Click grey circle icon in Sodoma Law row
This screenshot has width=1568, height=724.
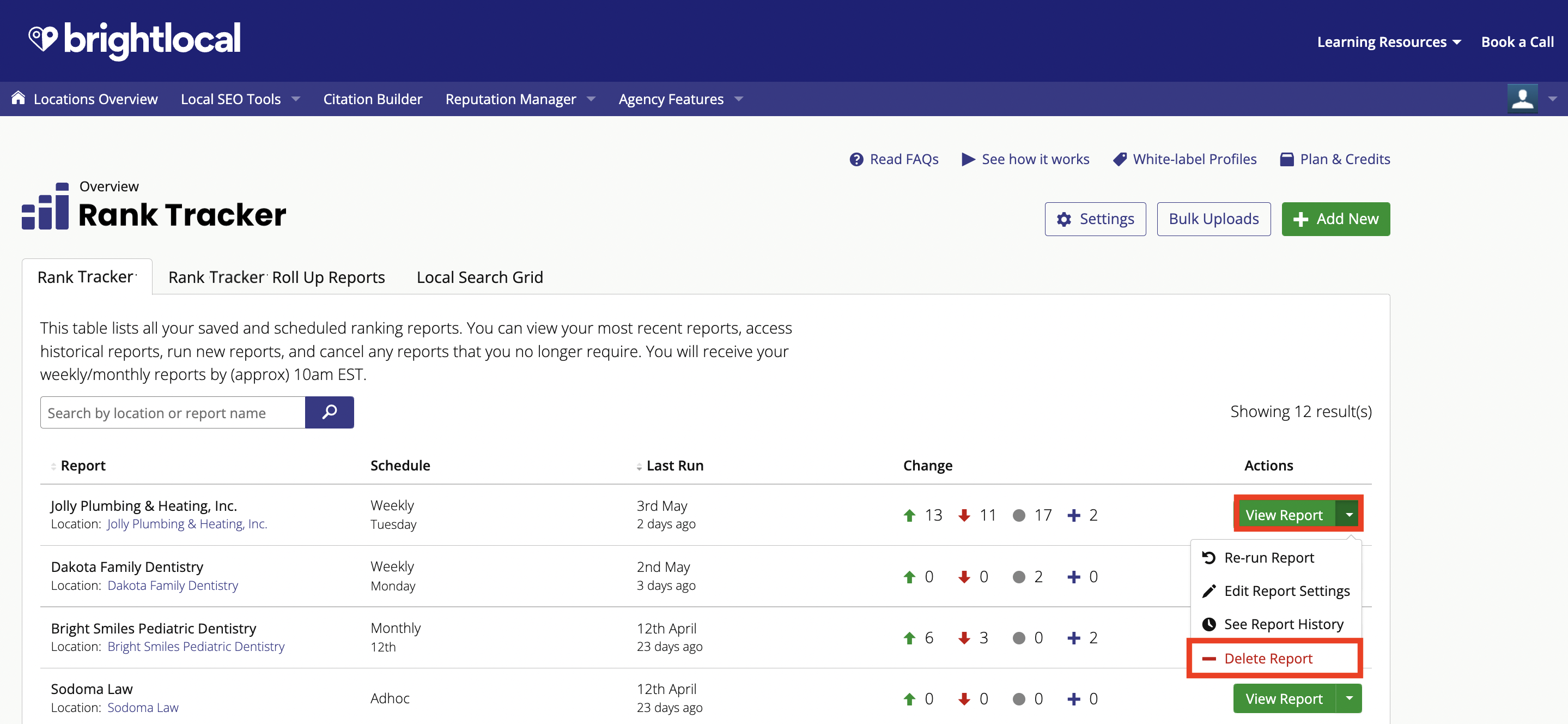pyautogui.click(x=1019, y=699)
